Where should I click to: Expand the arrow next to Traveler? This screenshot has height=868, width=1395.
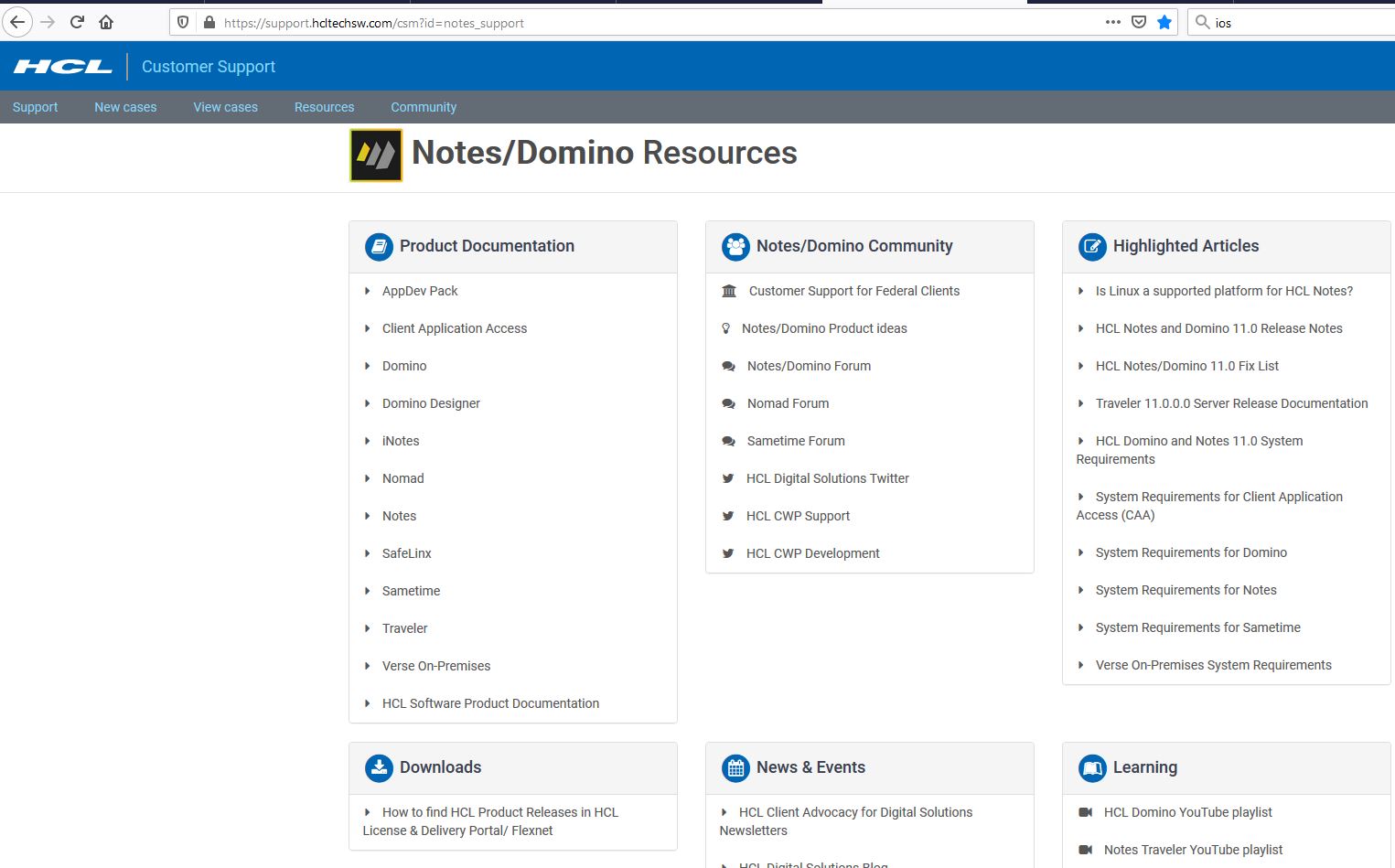[368, 628]
